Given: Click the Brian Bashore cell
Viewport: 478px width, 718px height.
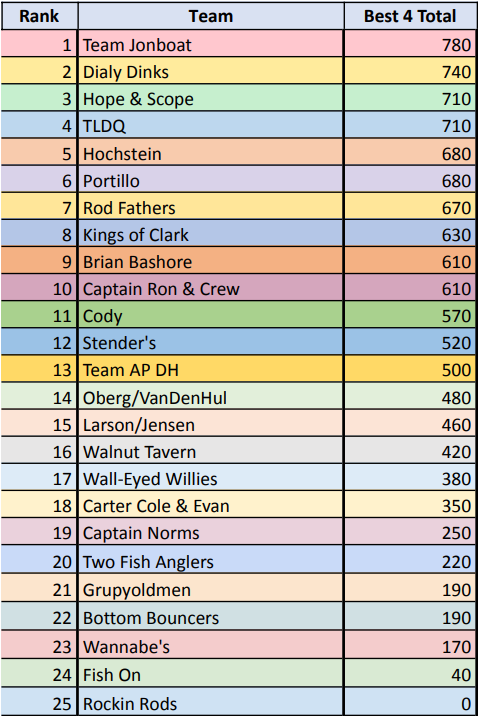Looking at the screenshot, I should tap(211, 261).
